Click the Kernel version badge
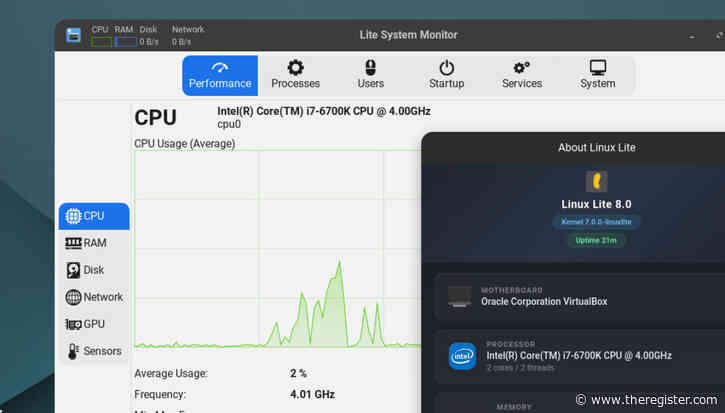 pyautogui.click(x=596, y=222)
